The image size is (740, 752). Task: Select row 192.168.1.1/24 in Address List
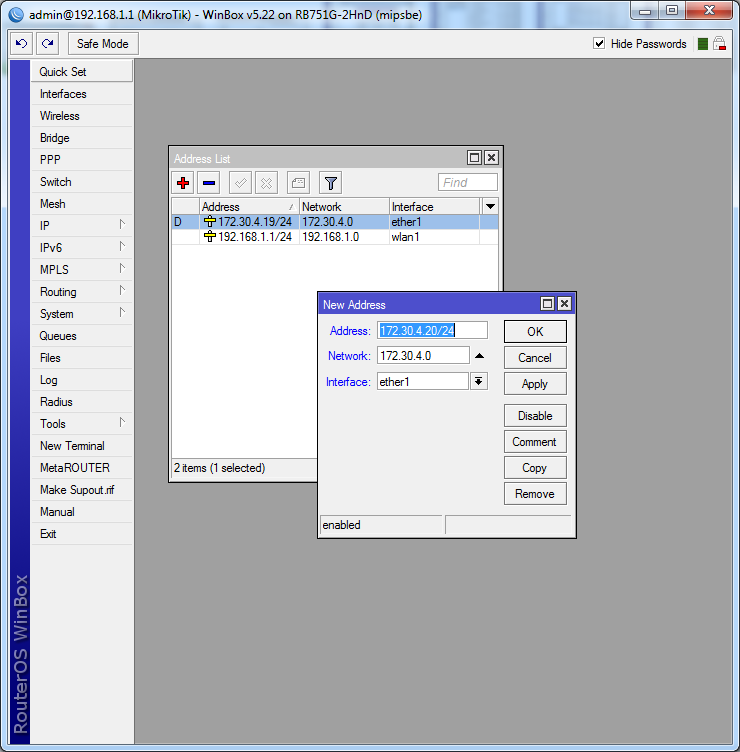335,237
